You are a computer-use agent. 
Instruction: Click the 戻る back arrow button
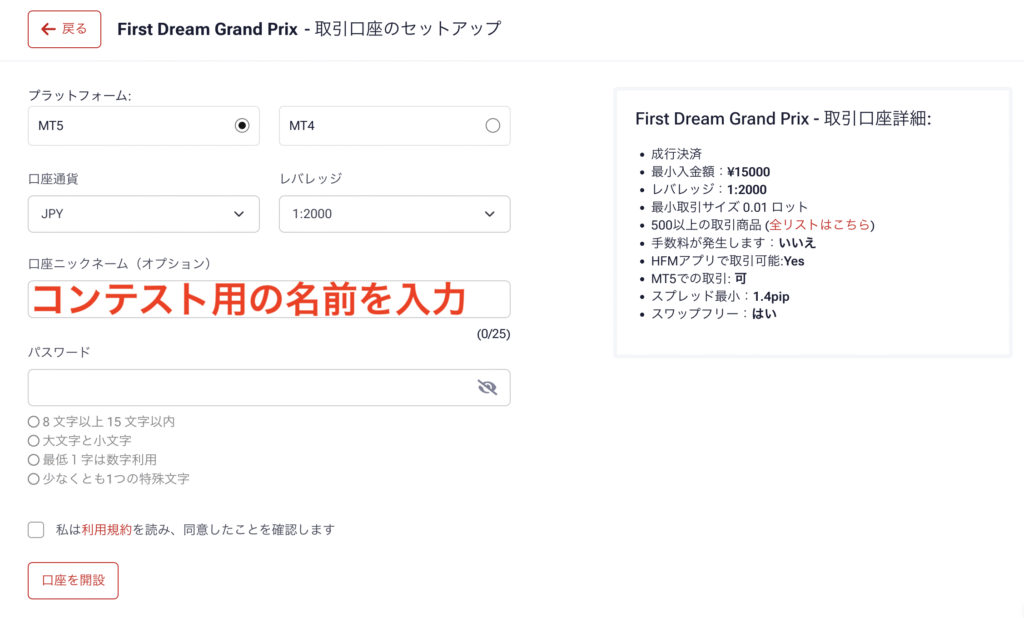(x=64, y=29)
